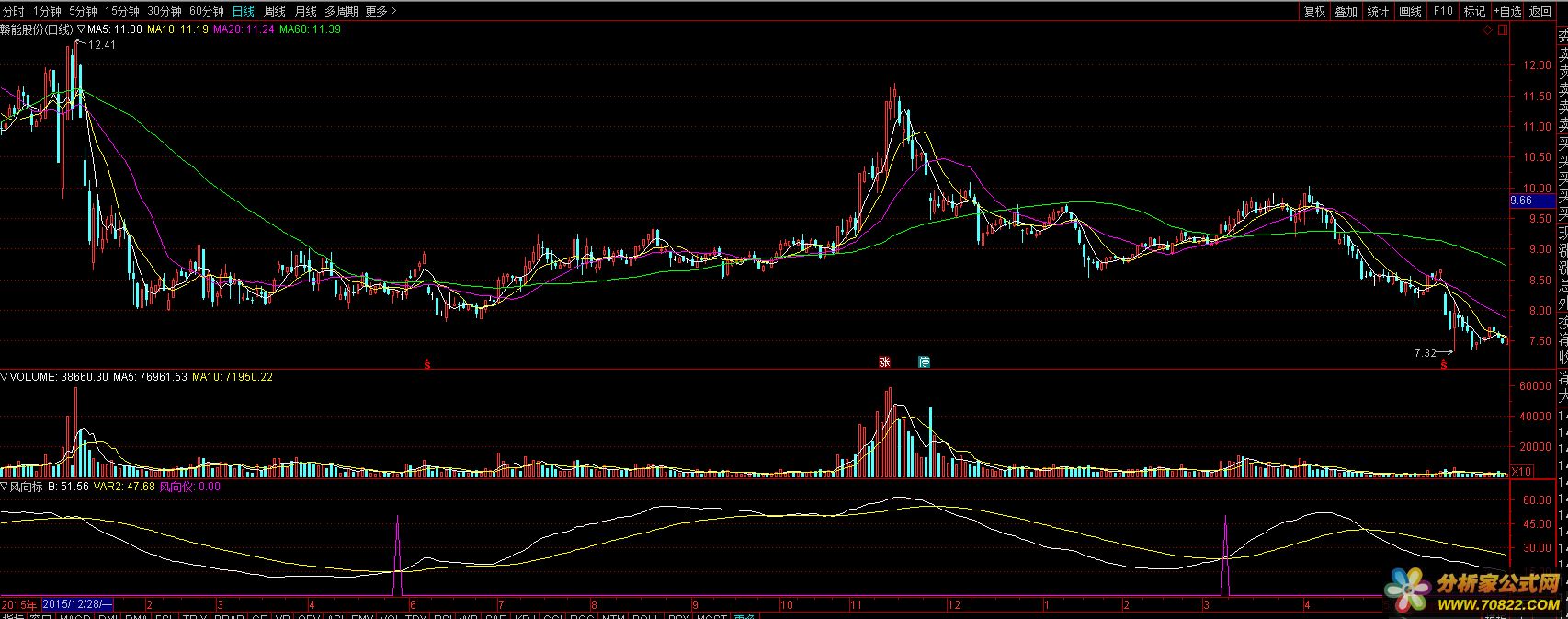Click the 叠加 overlay button
Image resolution: width=1568 pixels, height=619 pixels.
[1346, 11]
